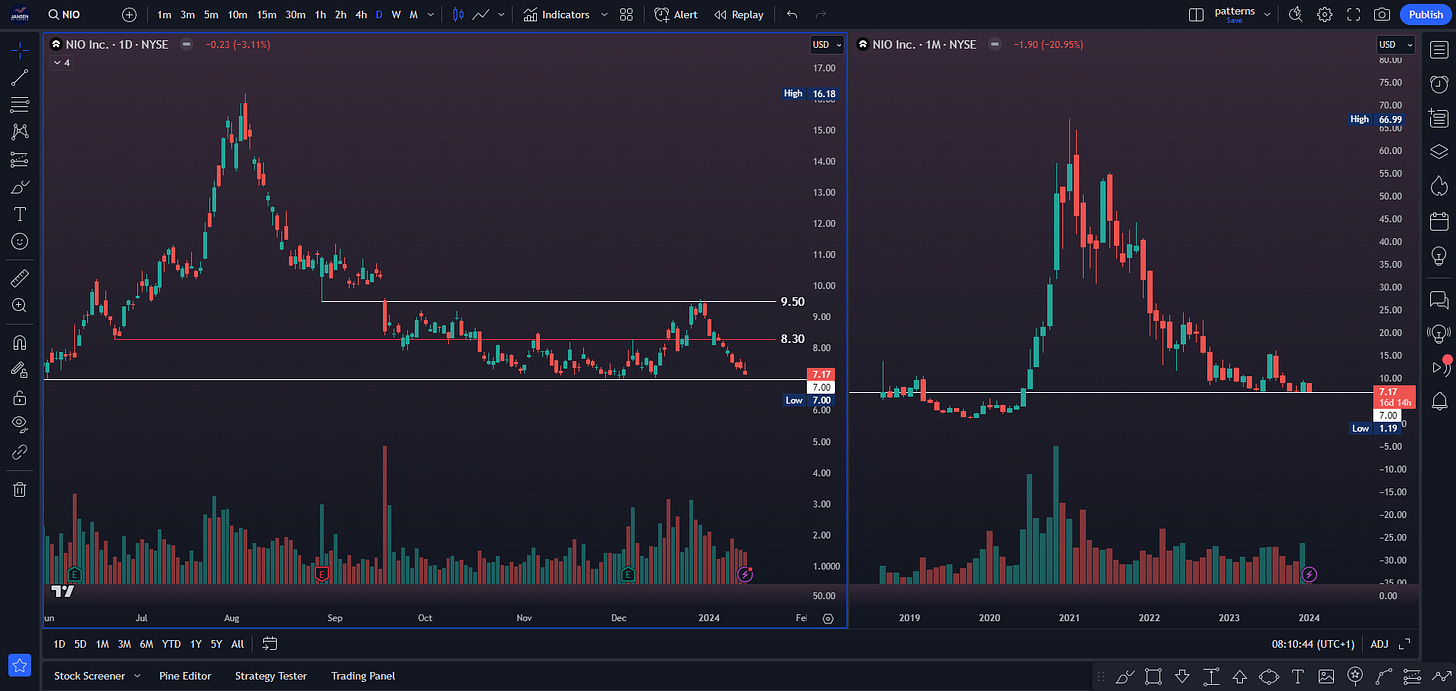Select the All date range
This screenshot has width=1456, height=691.
pos(237,644)
